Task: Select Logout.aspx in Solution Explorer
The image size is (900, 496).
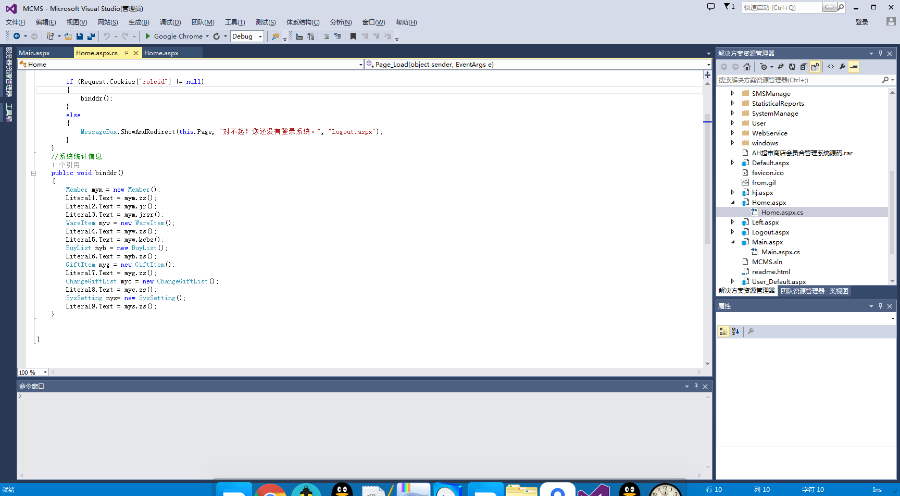Action: (770, 232)
